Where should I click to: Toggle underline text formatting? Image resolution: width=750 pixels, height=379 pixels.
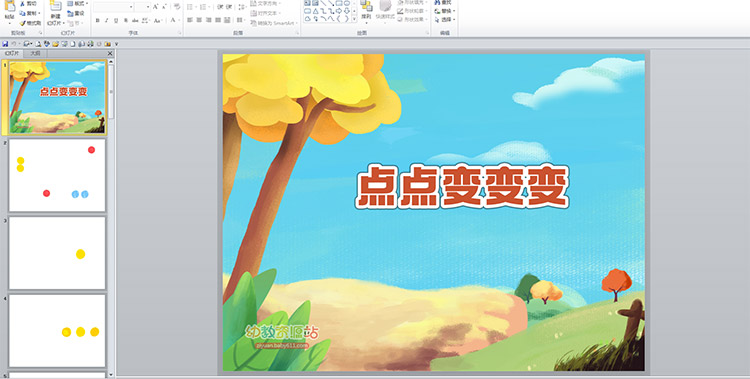(116, 21)
